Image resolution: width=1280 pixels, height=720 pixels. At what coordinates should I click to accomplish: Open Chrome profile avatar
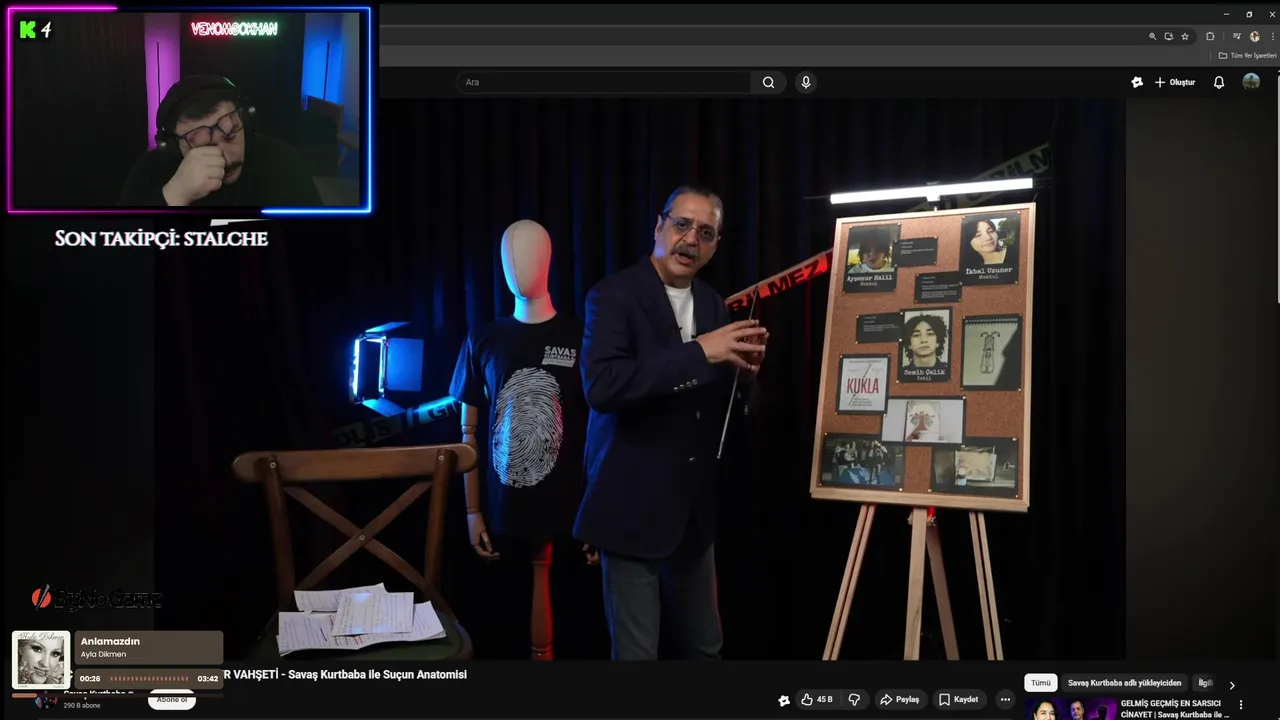(1255, 36)
